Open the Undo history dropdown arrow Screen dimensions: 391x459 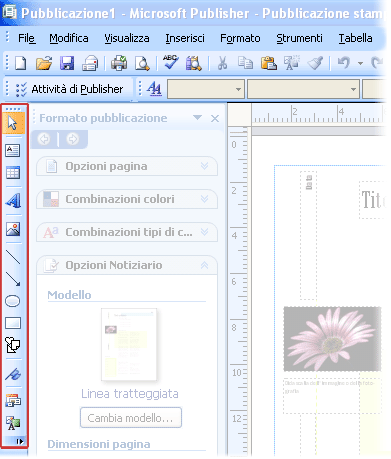pos(360,63)
